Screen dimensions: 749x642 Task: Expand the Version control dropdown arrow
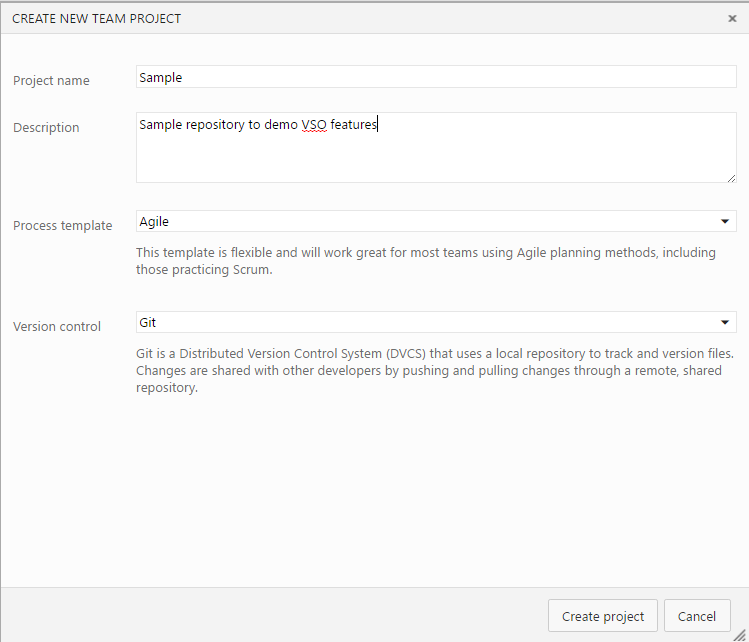coord(724,323)
